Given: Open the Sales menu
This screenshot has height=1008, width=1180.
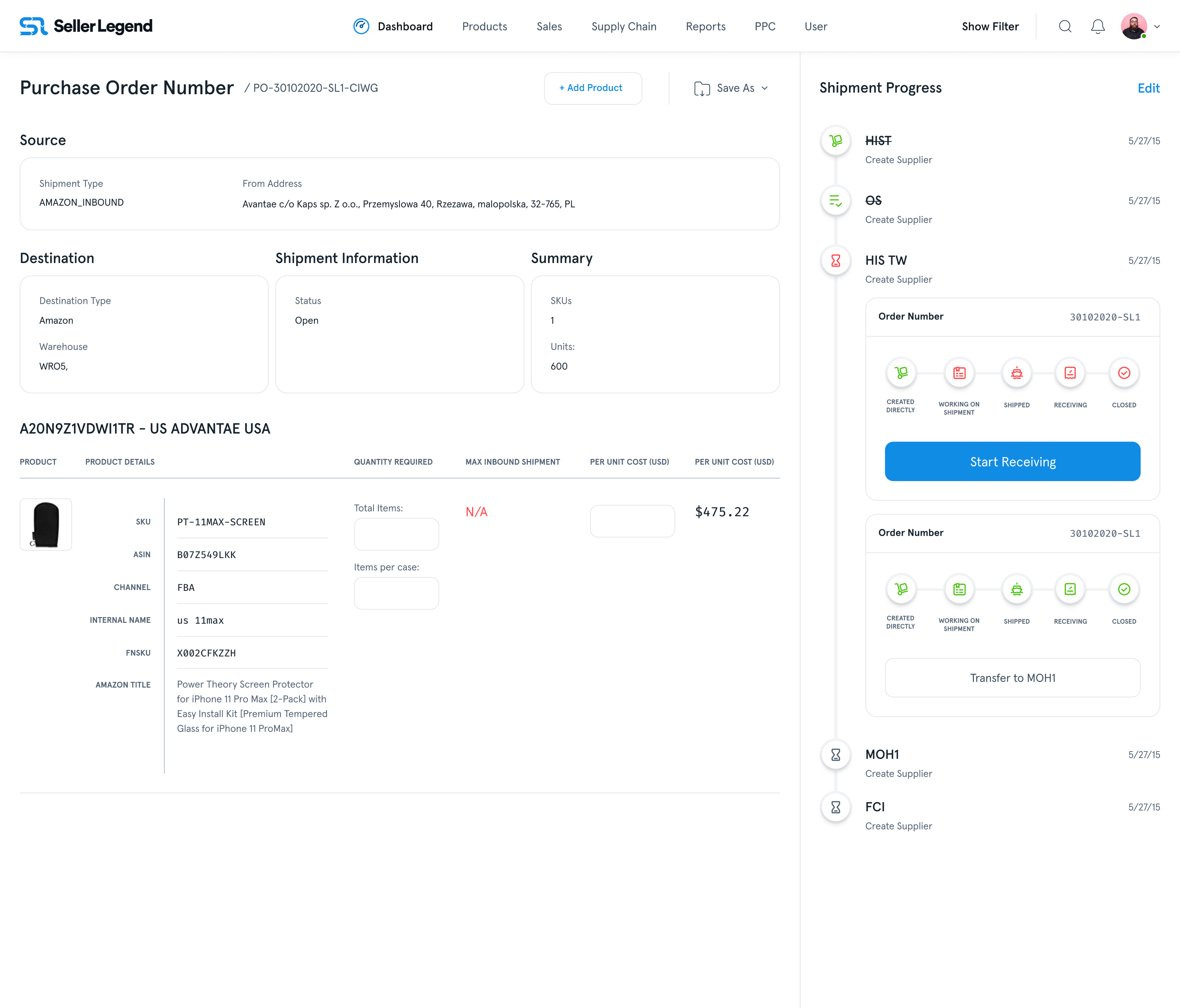Looking at the screenshot, I should coord(549,26).
